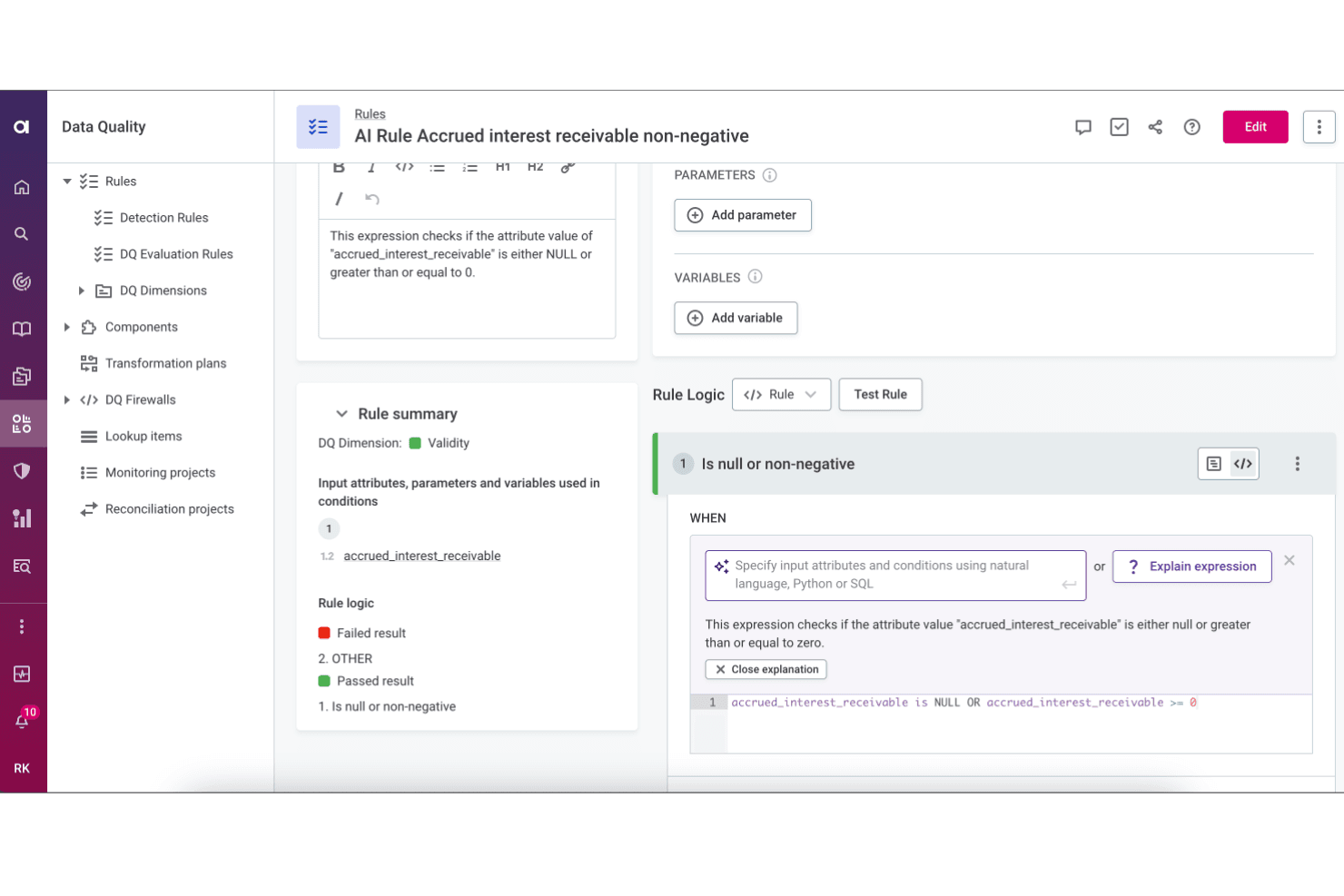
Task: Expand the Components tree node
Action: coord(67,327)
